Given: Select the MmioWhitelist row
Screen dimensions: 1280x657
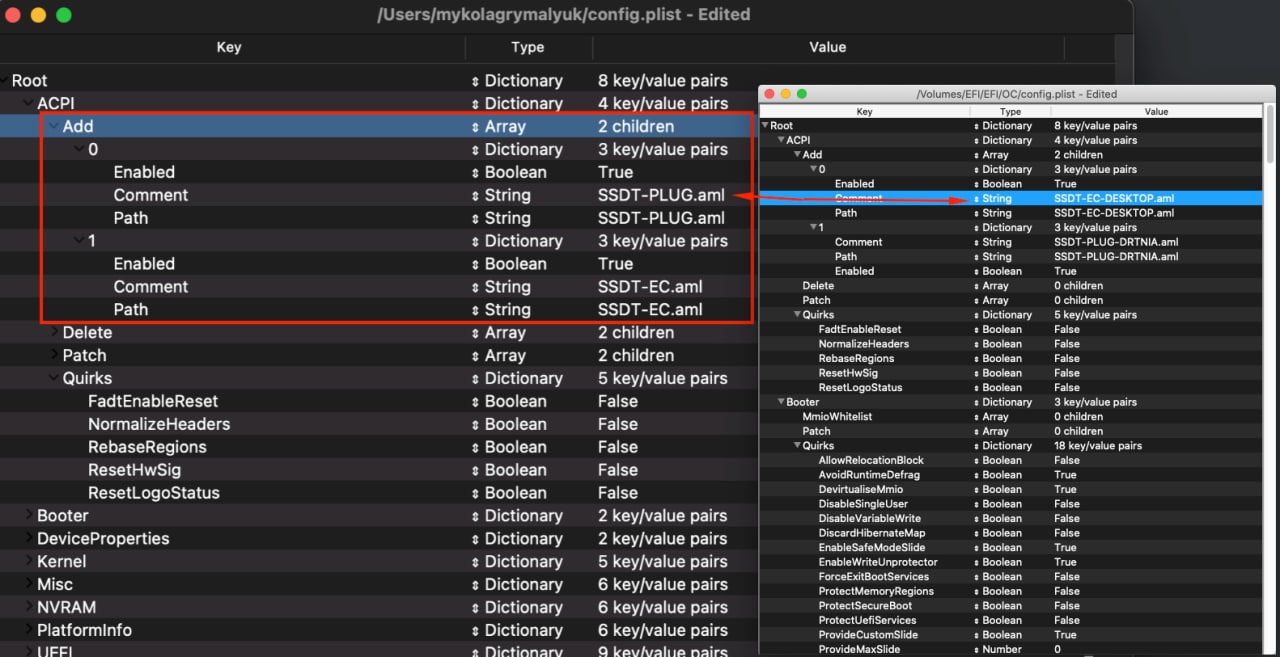Looking at the screenshot, I should [837, 417].
